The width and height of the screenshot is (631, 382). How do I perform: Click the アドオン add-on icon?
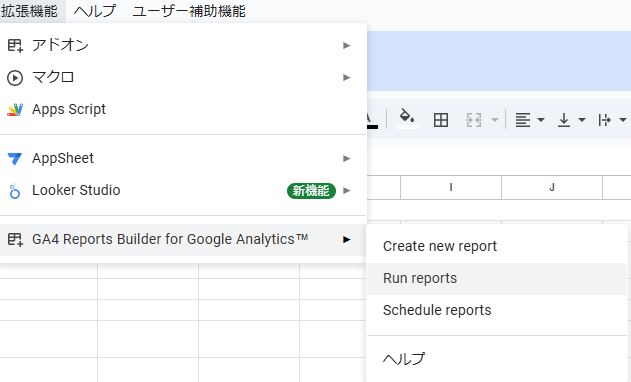point(15,45)
